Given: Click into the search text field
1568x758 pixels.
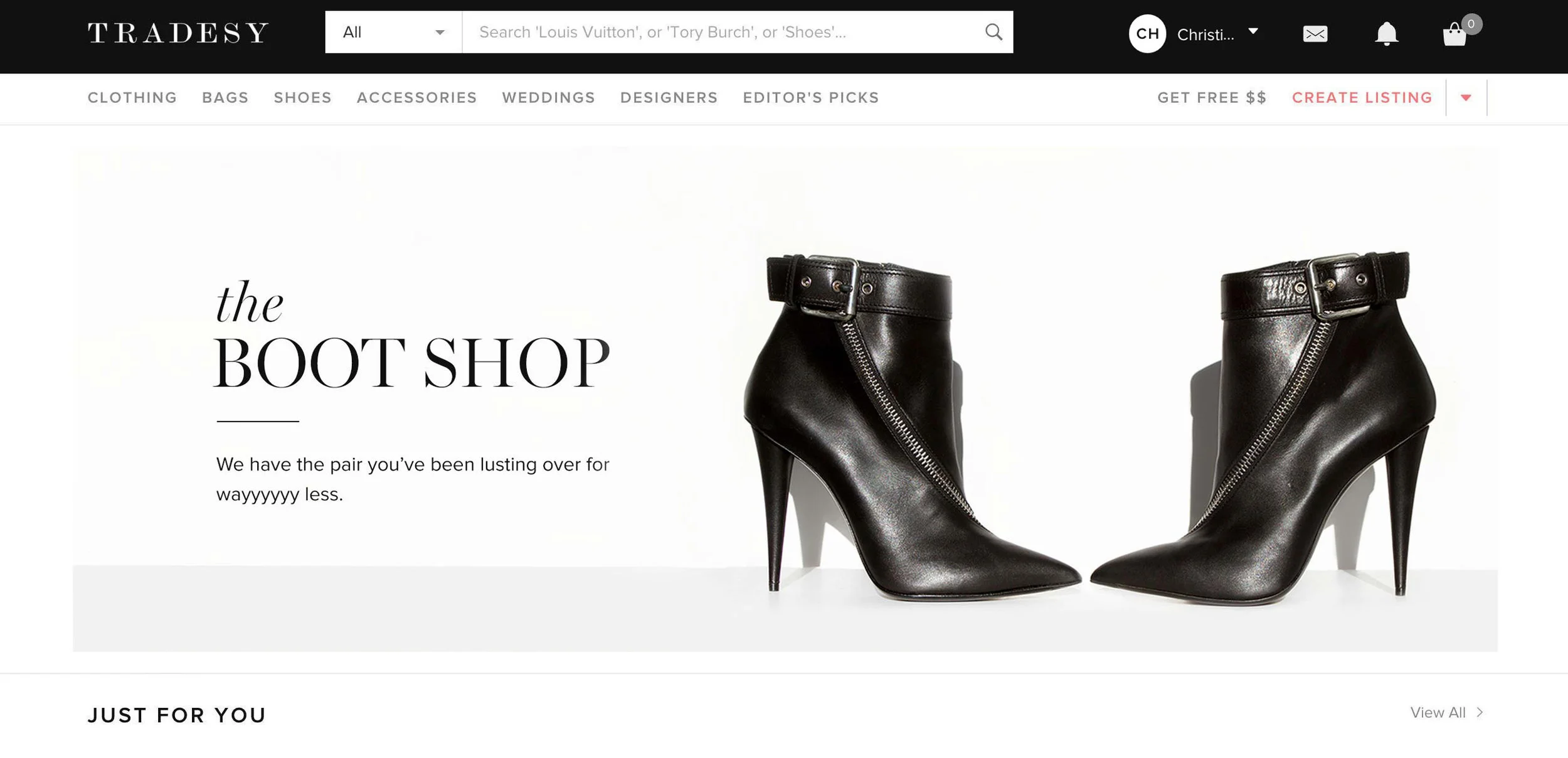Looking at the screenshot, I should click(x=723, y=32).
